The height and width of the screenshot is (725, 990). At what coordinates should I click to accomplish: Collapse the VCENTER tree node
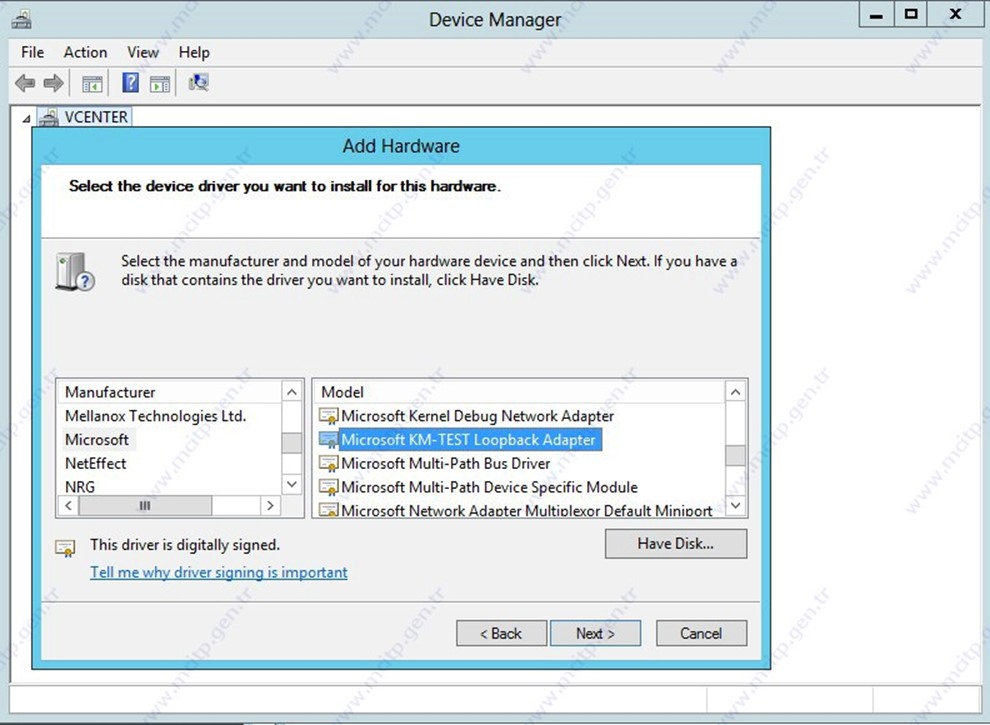pos(26,118)
